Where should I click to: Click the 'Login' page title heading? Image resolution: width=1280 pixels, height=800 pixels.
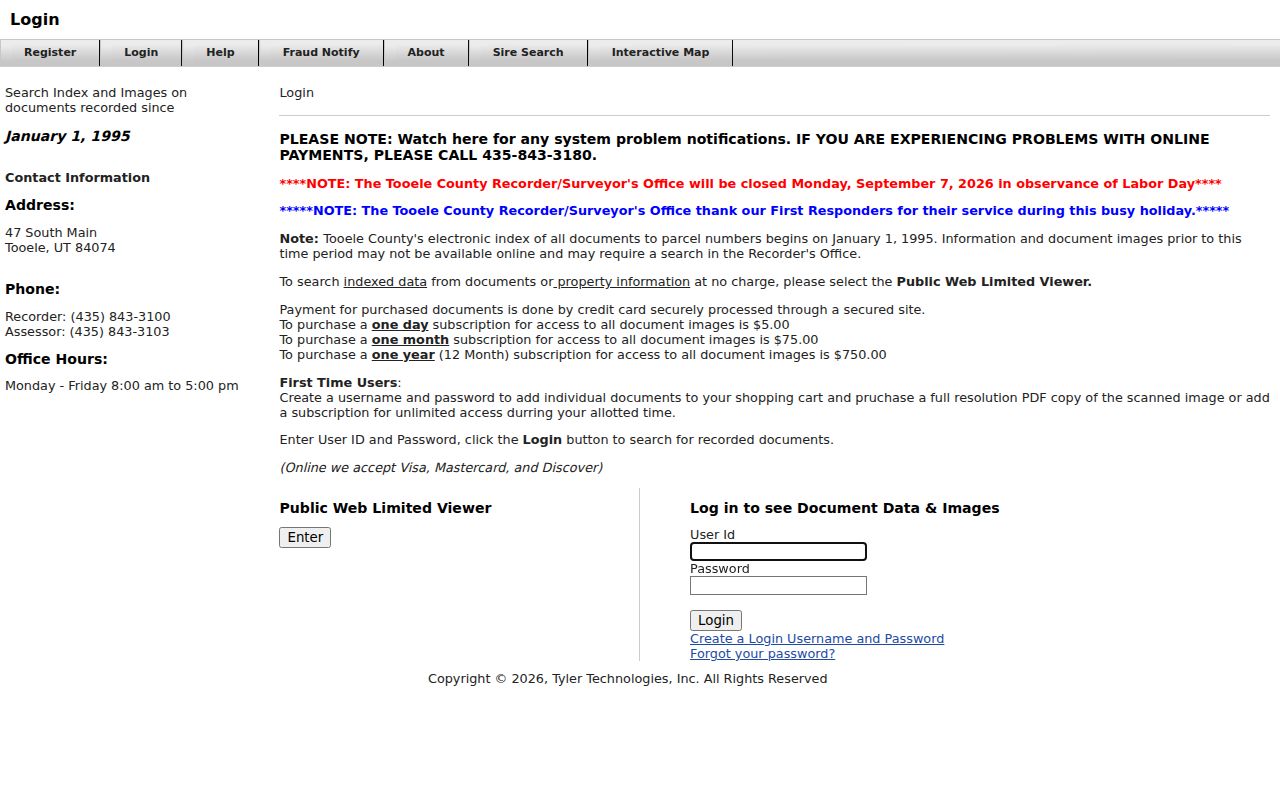coord(35,19)
